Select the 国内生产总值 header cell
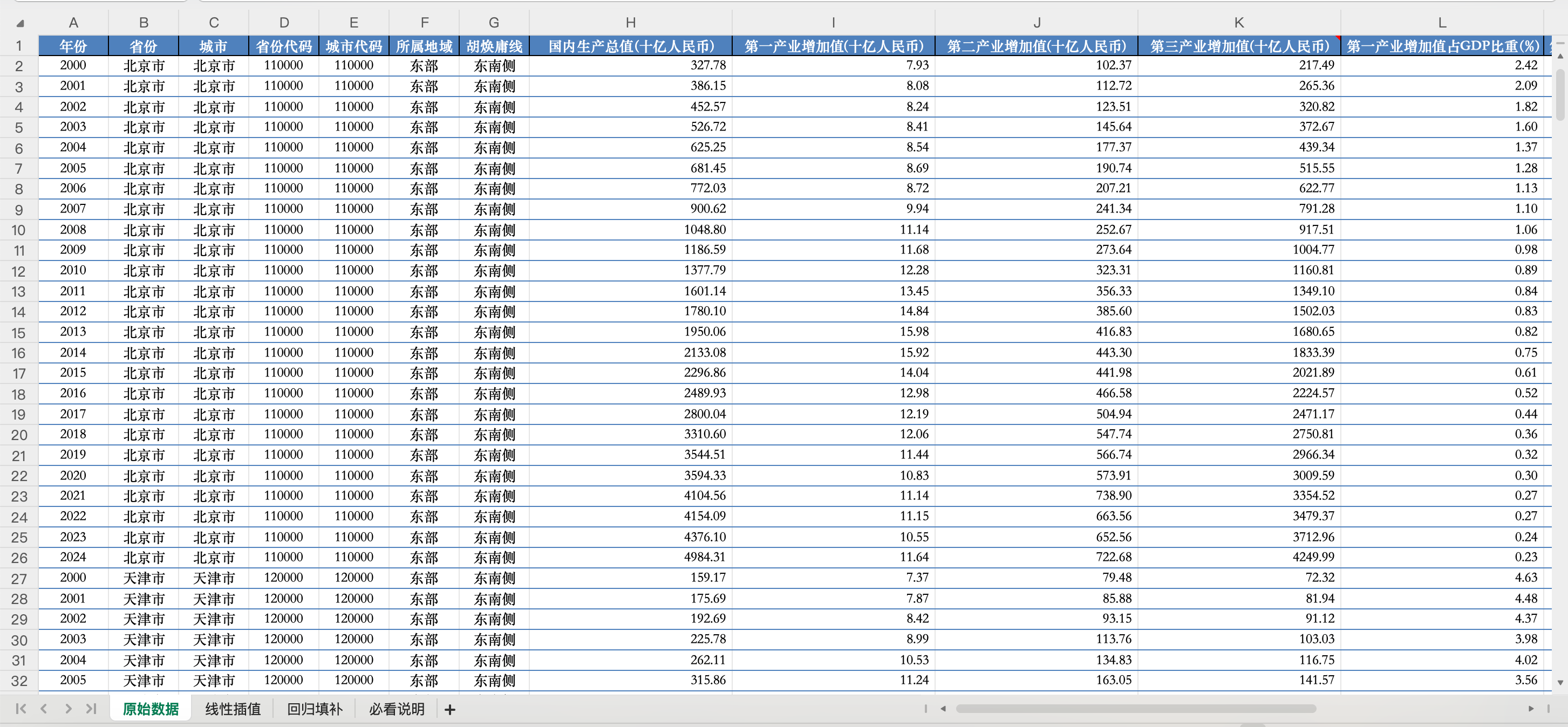Image resolution: width=1568 pixels, height=727 pixels. [x=631, y=46]
